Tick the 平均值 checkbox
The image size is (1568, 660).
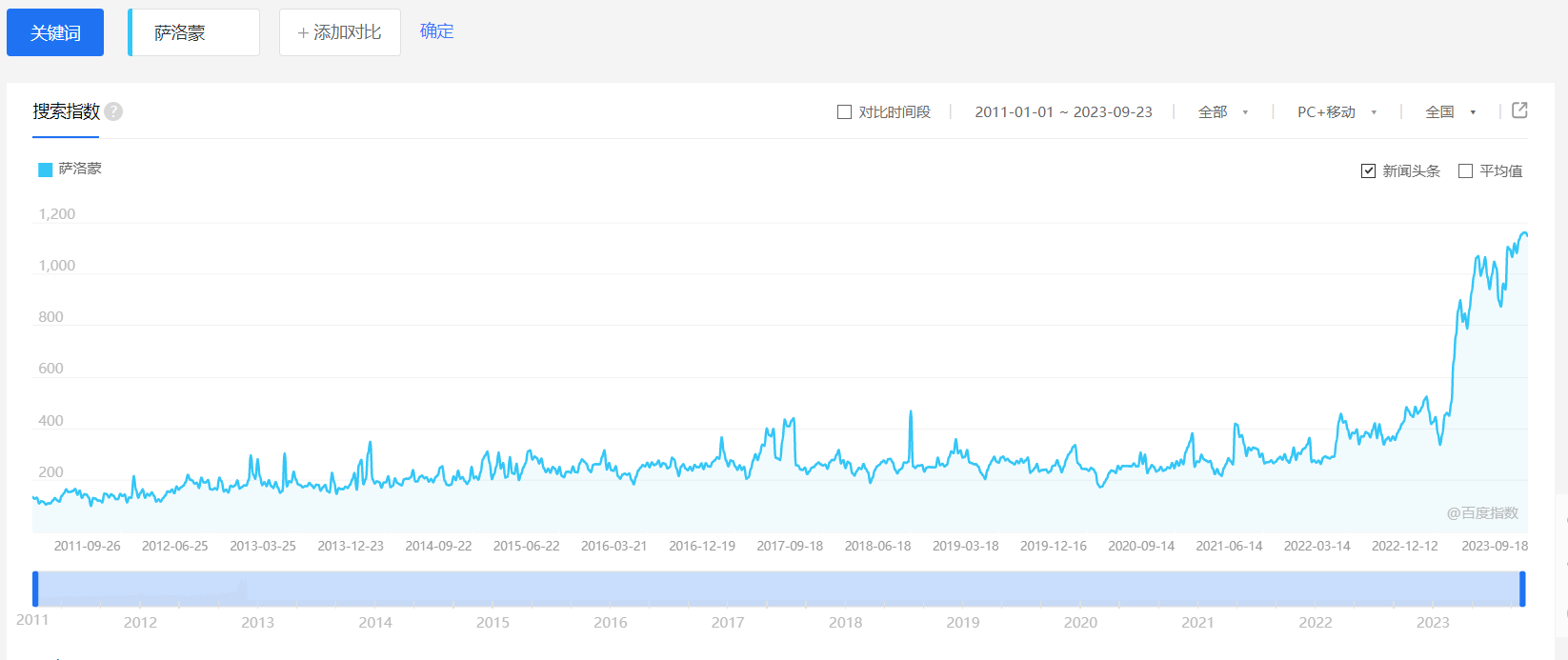click(x=1466, y=171)
